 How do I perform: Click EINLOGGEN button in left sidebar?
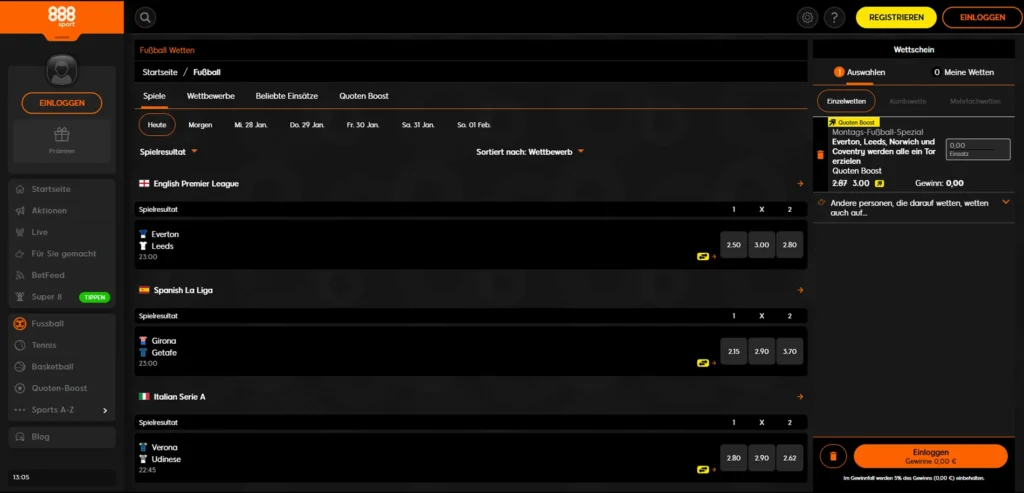61,103
